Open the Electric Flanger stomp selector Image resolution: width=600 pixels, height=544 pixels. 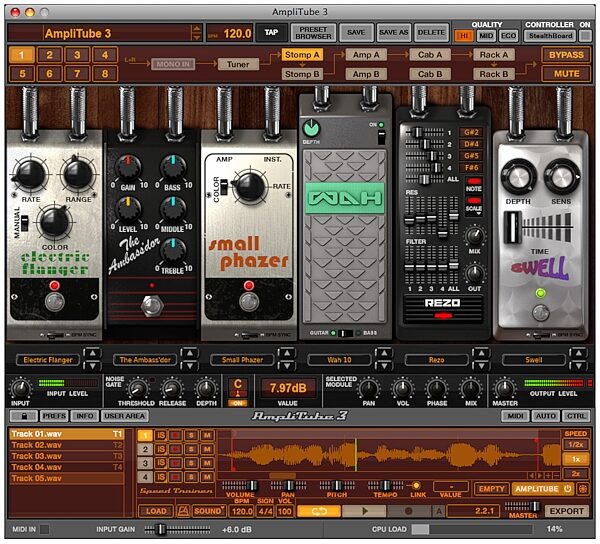[48, 360]
